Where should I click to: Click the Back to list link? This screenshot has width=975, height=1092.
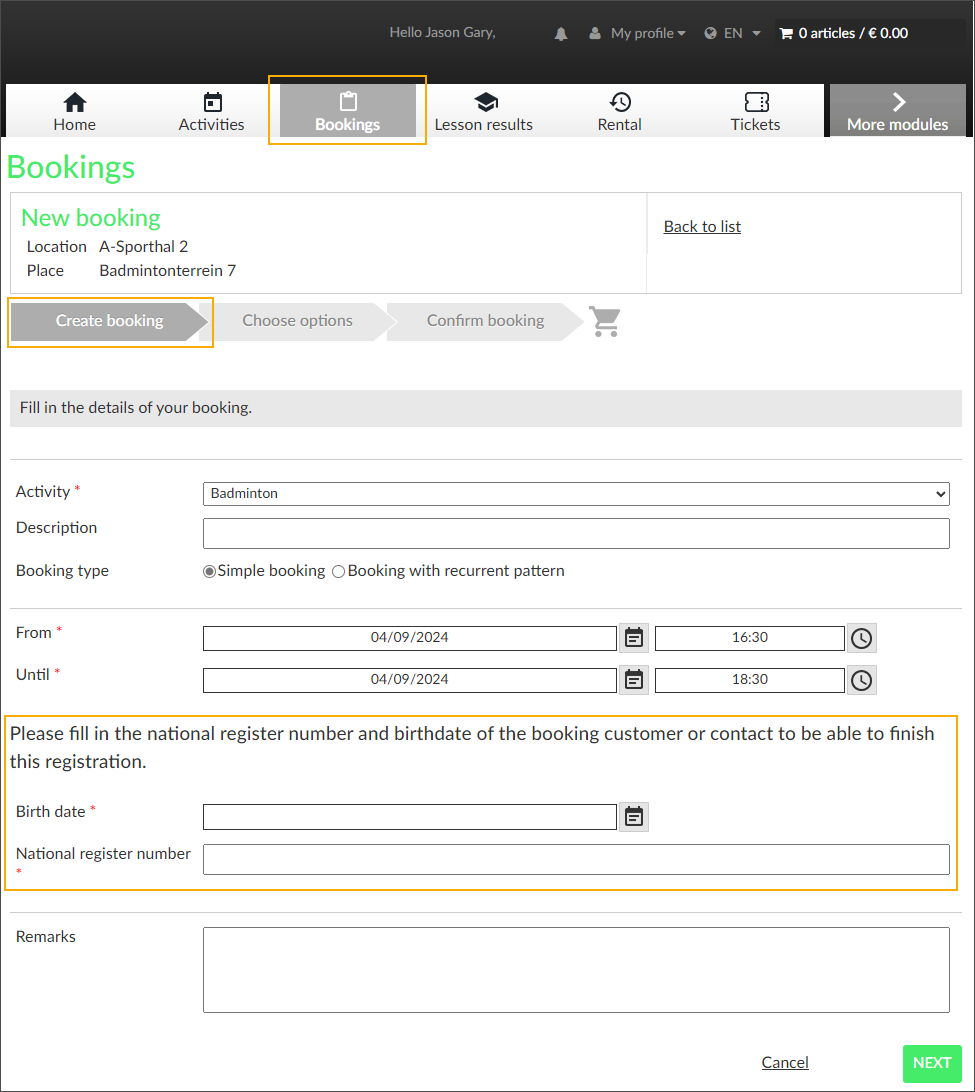(x=702, y=227)
